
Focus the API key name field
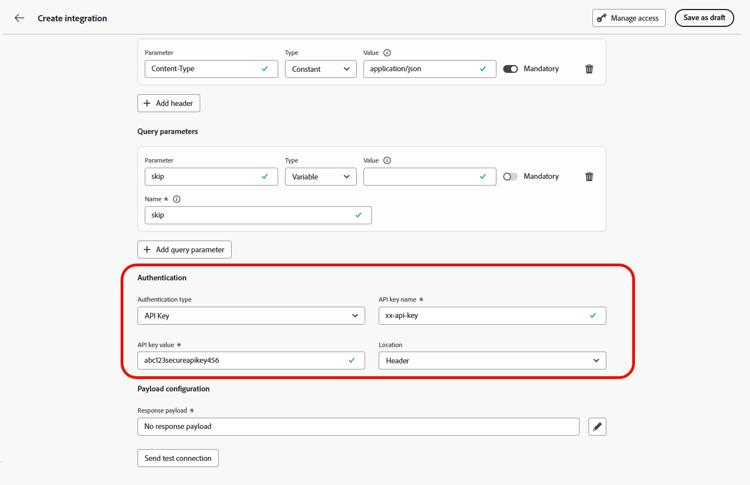pos(492,316)
